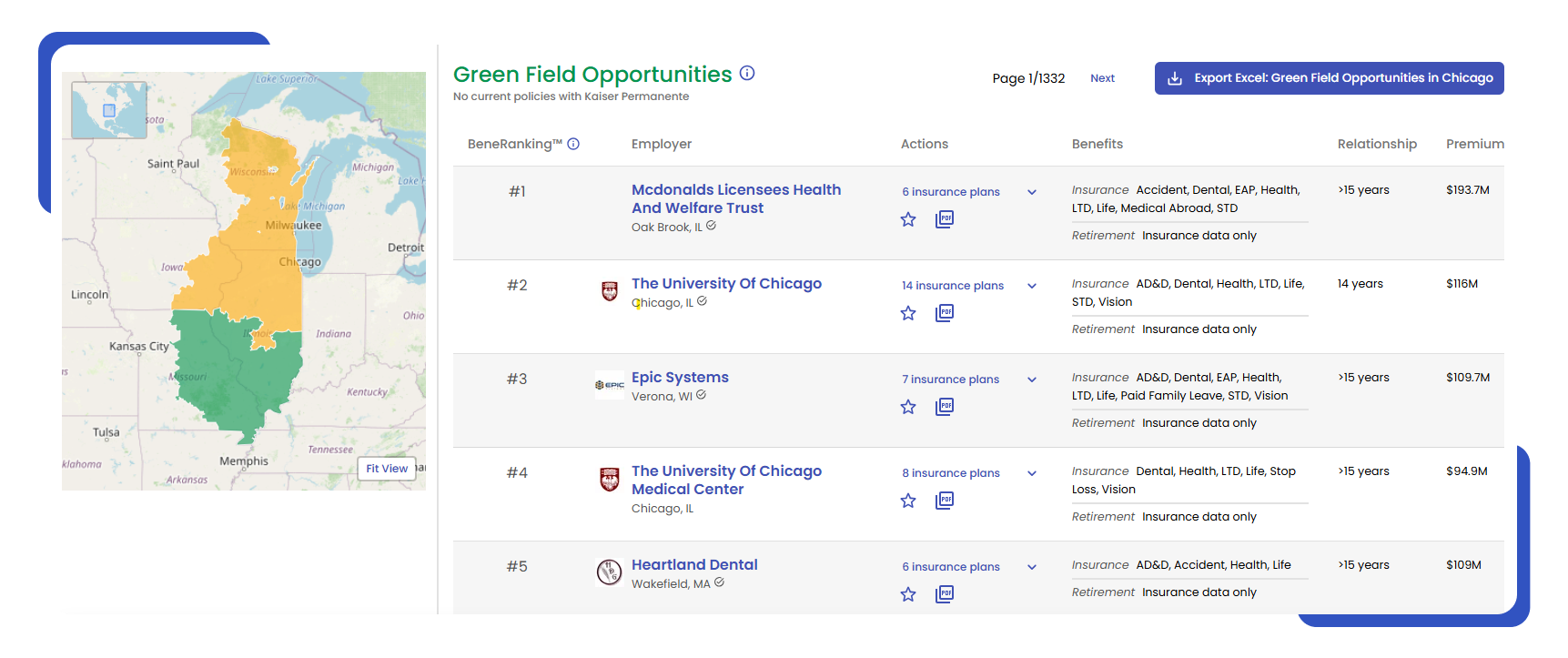The image size is (1568, 658).
Task: Favorite Mcdonalds Licensees Health with star icon
Action: [x=908, y=219]
